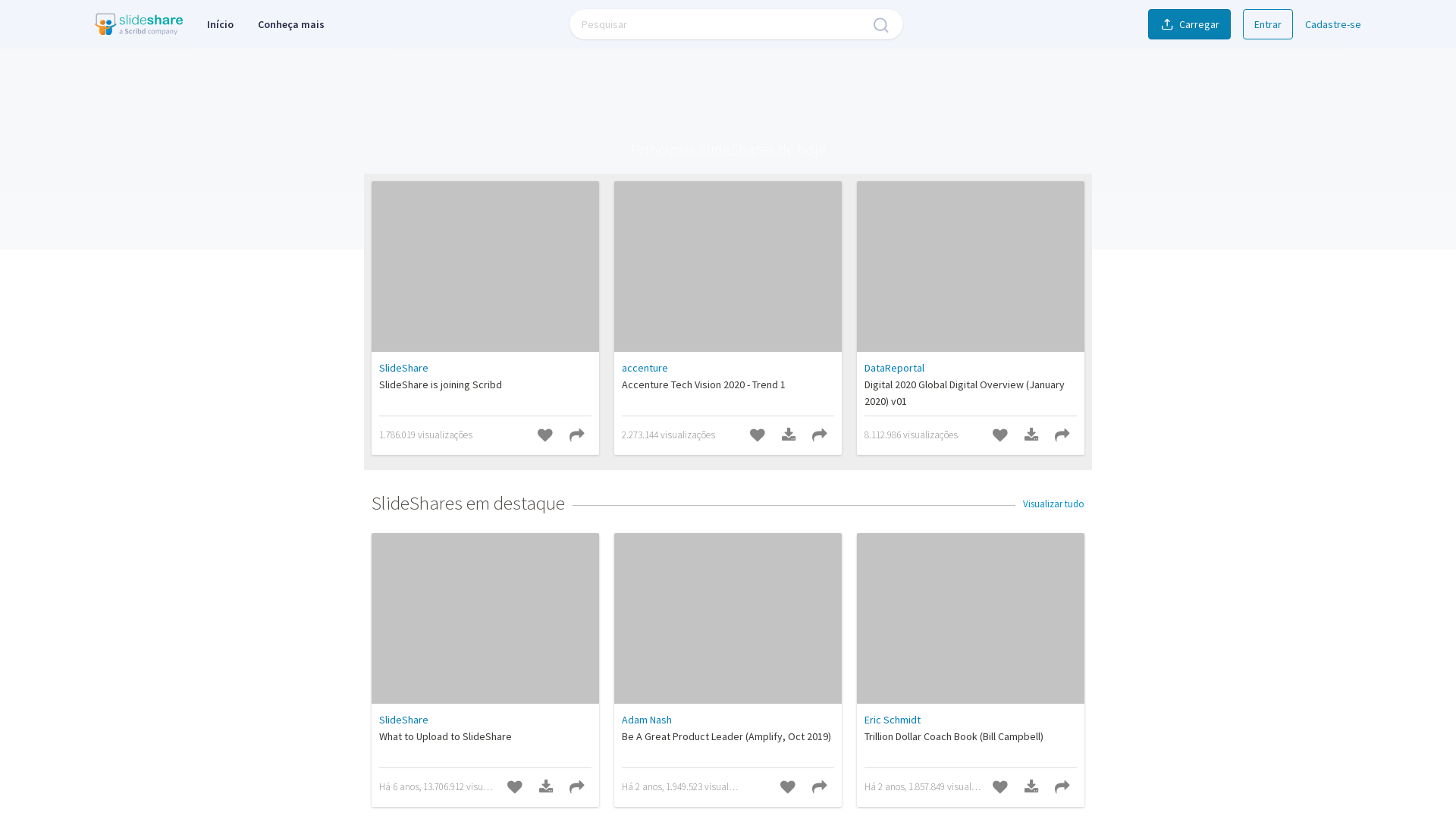Screen dimensions: 1456x819
Task: Open the Início menu item
Action: coord(220,24)
